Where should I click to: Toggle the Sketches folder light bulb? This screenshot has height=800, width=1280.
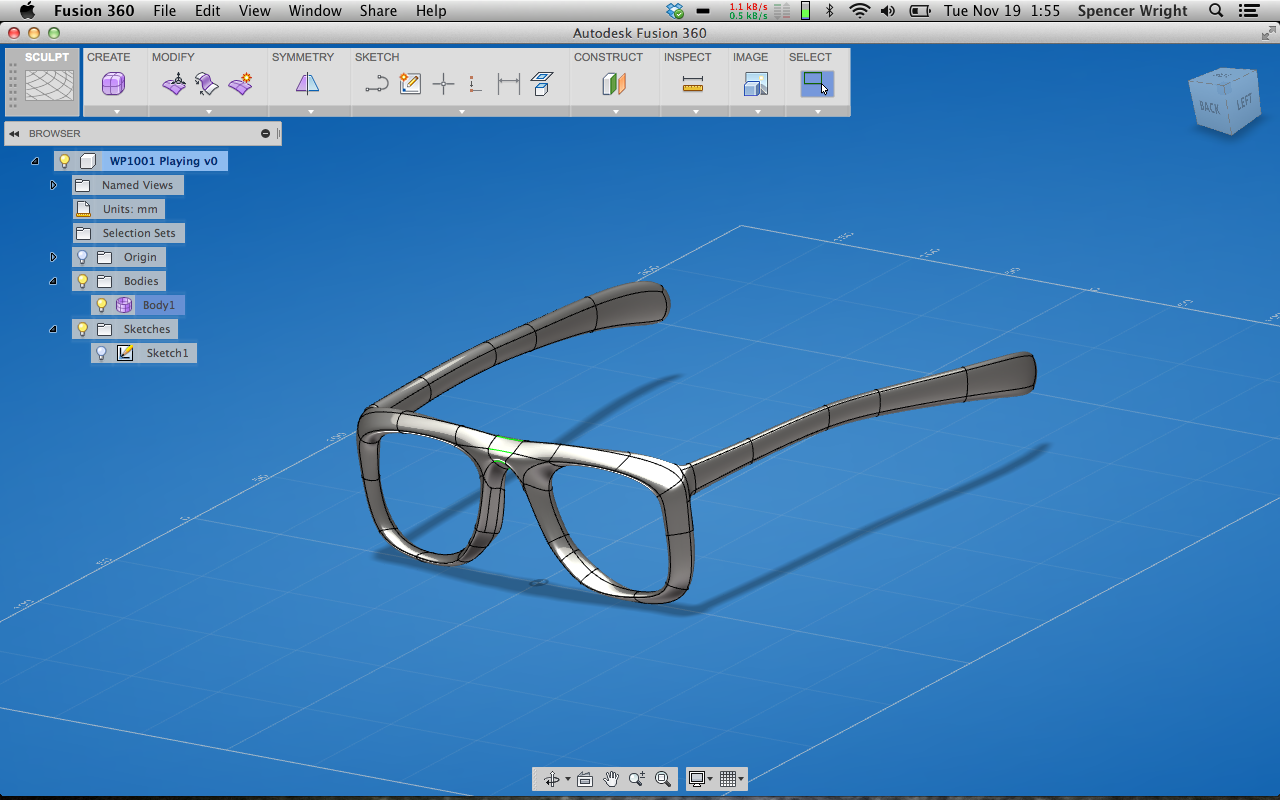click(x=82, y=329)
